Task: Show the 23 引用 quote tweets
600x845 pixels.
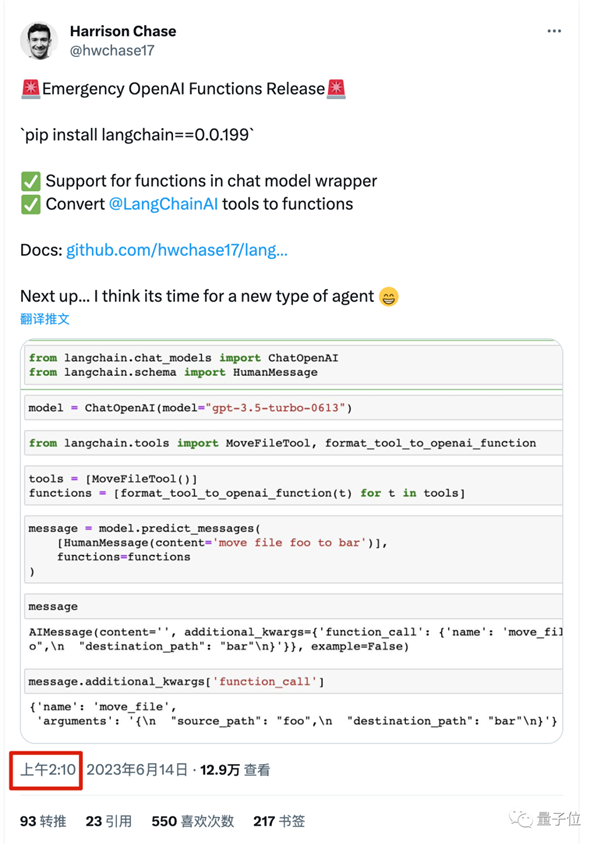Action: pos(108,821)
